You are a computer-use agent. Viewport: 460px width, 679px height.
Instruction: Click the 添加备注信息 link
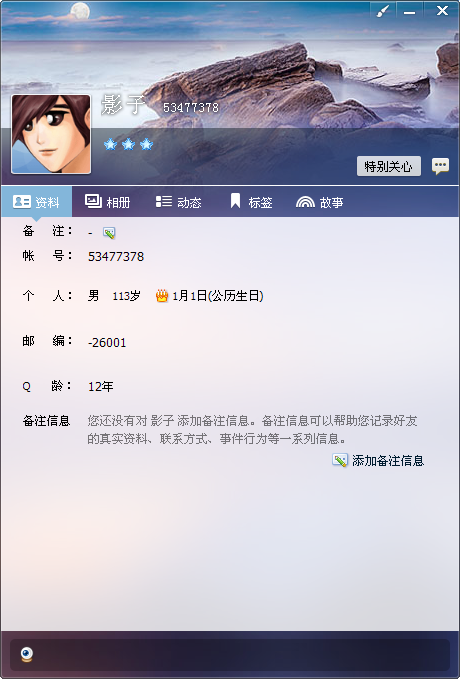388,460
